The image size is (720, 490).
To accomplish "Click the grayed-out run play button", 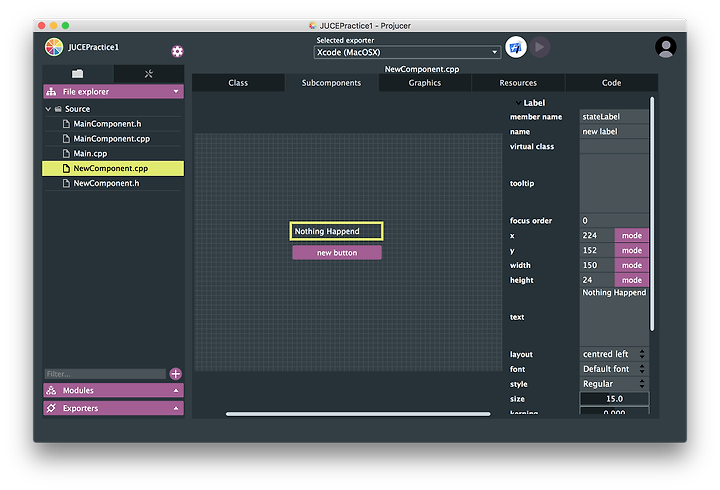I will coord(540,47).
